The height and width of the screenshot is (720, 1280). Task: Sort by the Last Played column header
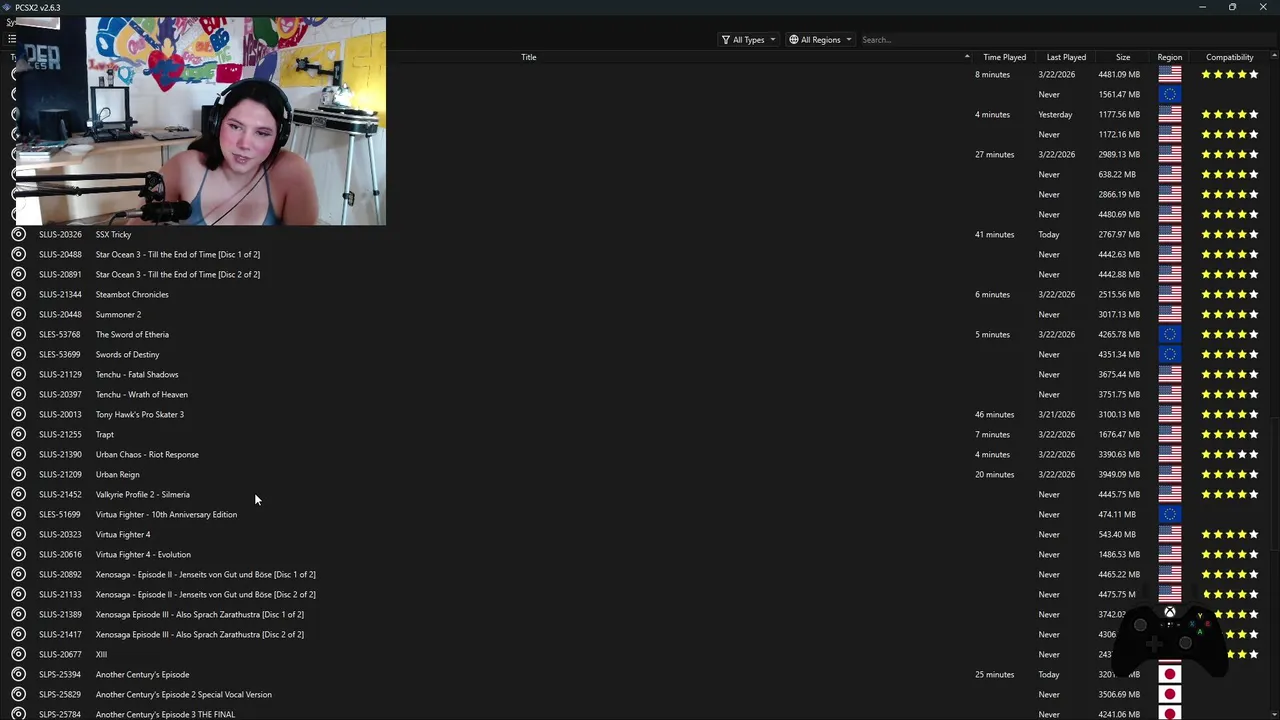1066,57
